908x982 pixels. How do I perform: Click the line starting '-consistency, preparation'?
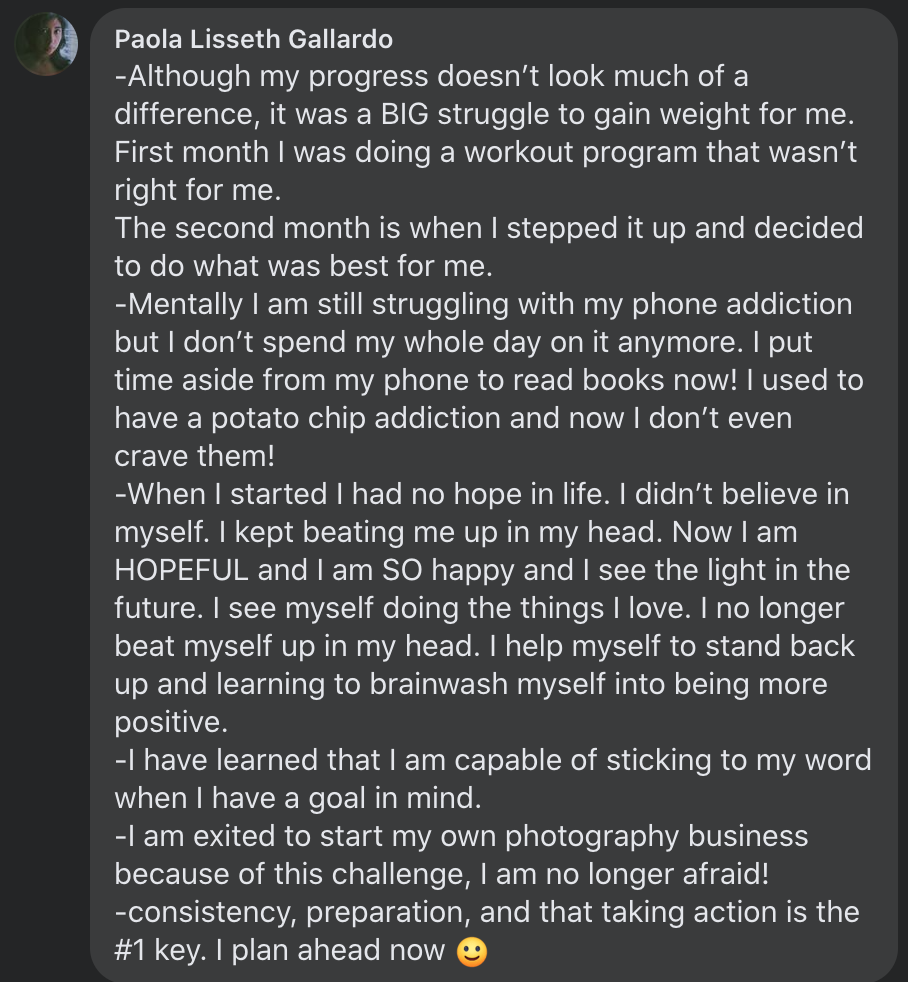[x=487, y=912]
